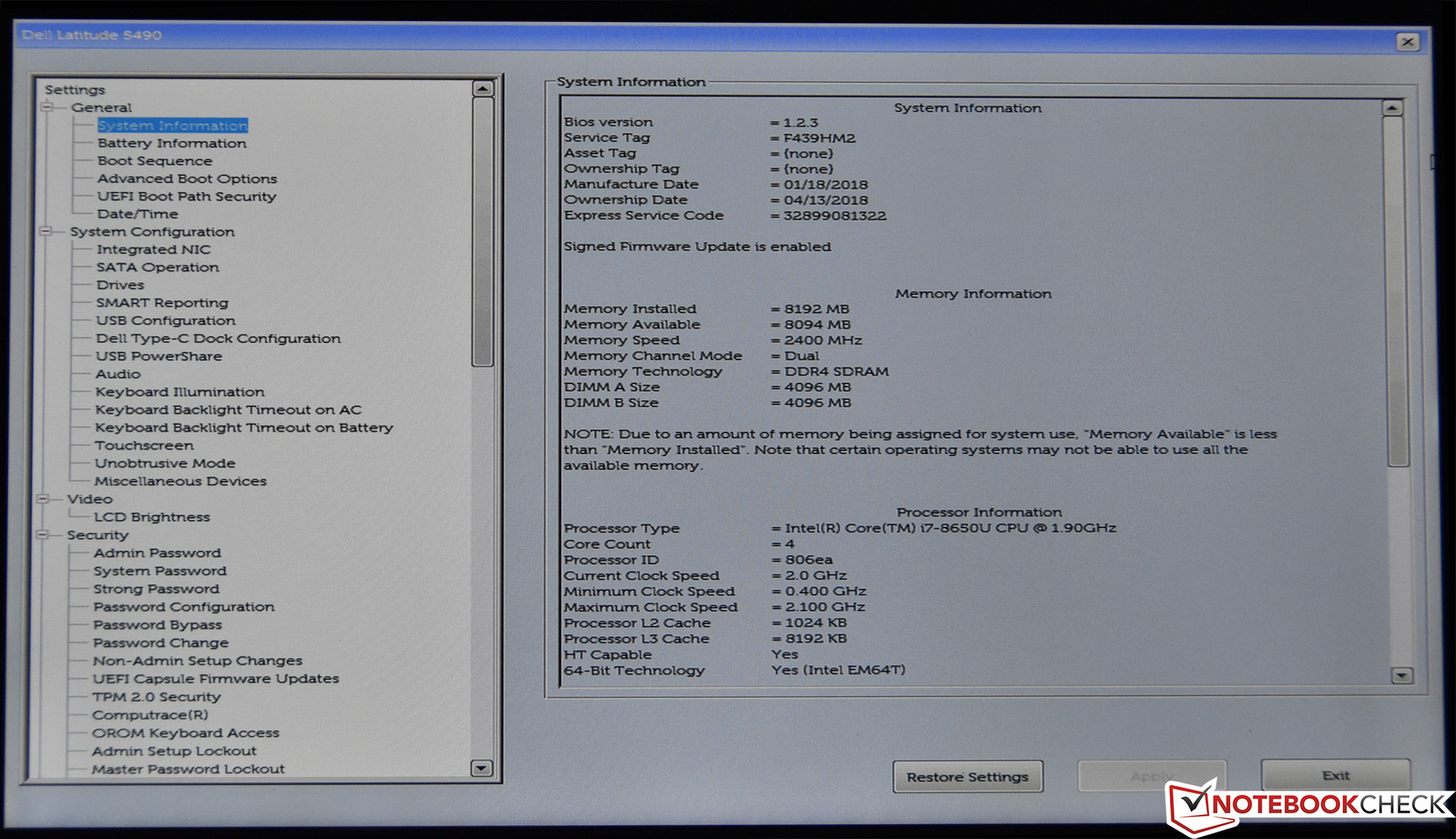Collapse the Security tree node
The width and height of the screenshot is (1456, 839).
pyautogui.click(x=42, y=534)
